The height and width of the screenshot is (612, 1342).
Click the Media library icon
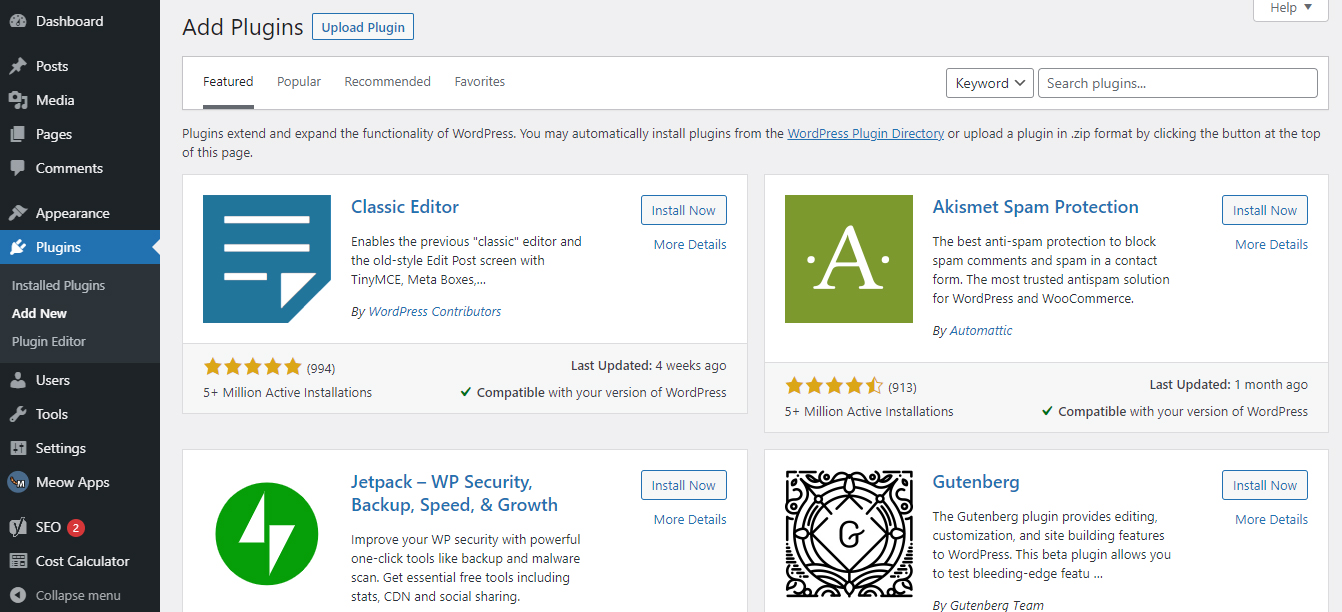(18, 100)
